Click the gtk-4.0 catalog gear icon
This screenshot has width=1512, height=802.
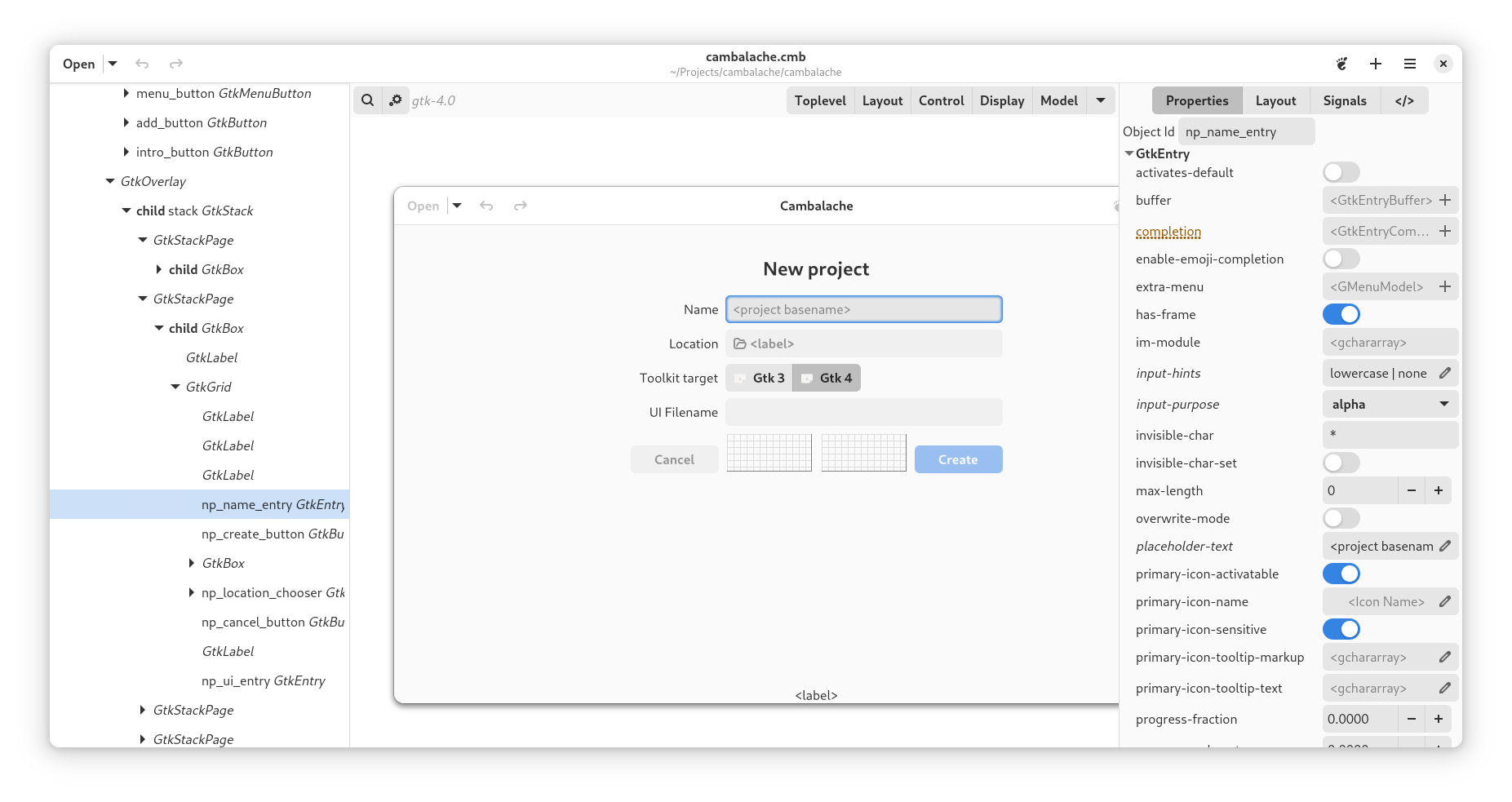coord(396,100)
